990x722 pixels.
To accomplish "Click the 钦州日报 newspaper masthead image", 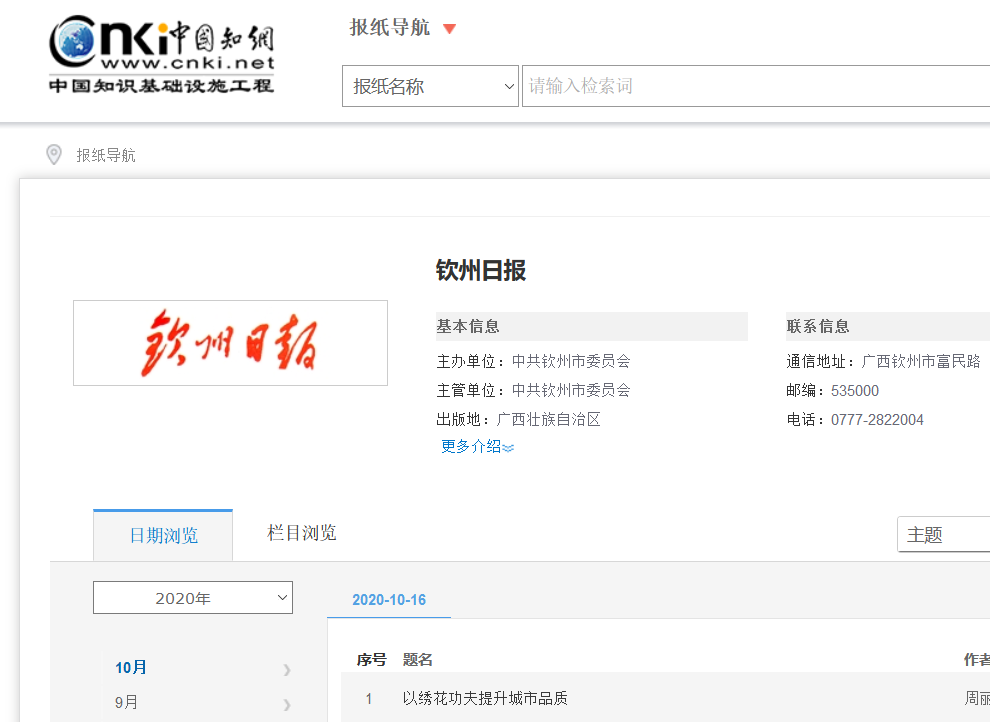I will click(230, 343).
